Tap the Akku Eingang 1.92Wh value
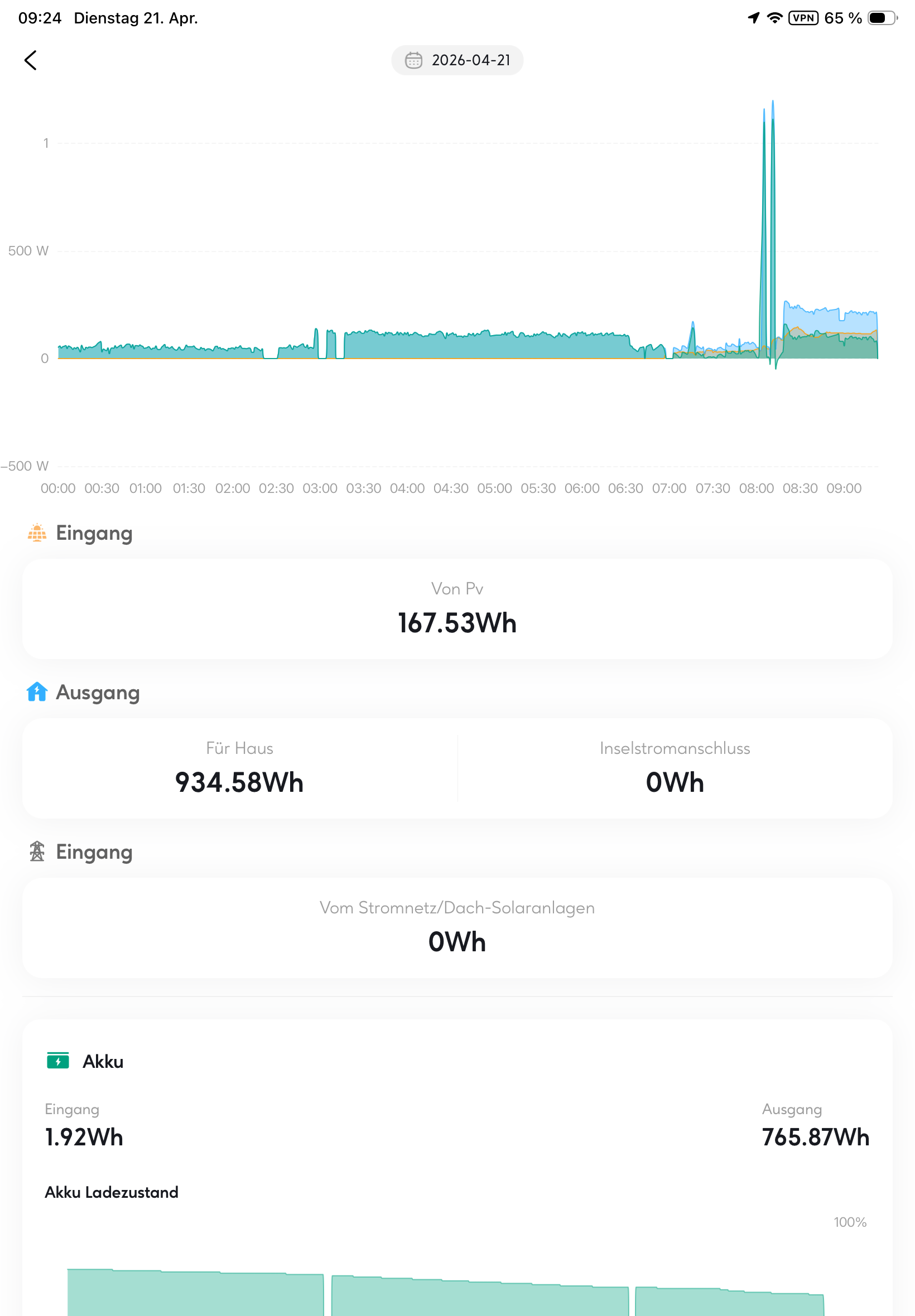The height and width of the screenshot is (1316, 915). click(x=84, y=1136)
